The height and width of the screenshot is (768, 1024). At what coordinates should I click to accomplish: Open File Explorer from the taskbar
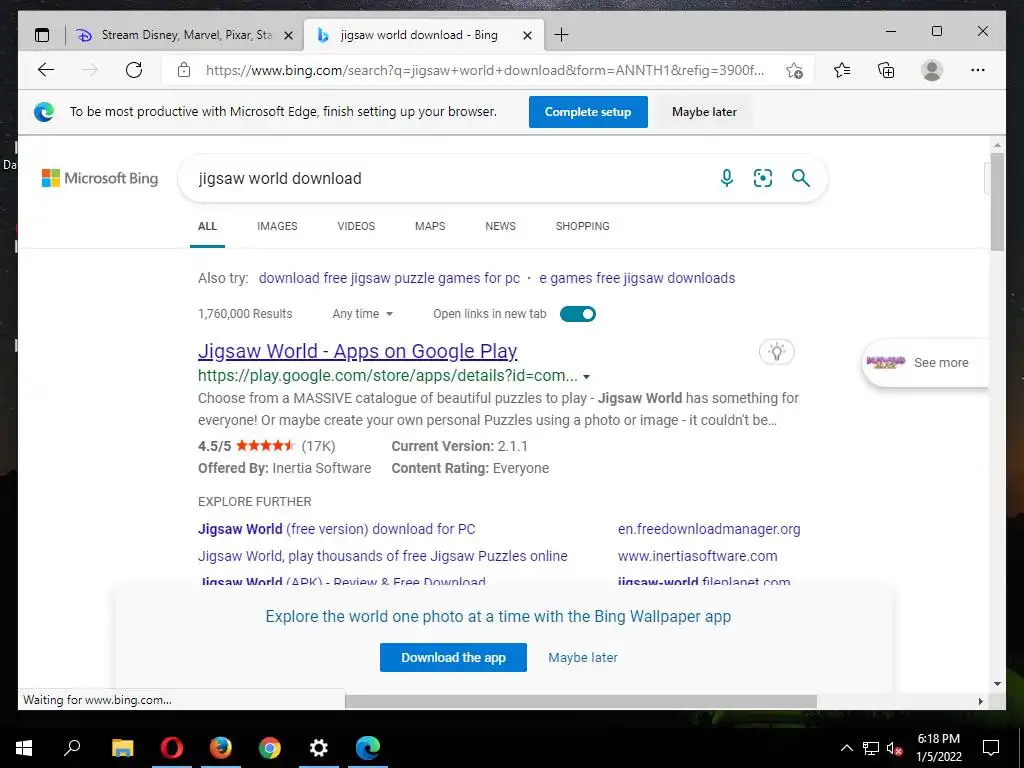pyautogui.click(x=123, y=748)
